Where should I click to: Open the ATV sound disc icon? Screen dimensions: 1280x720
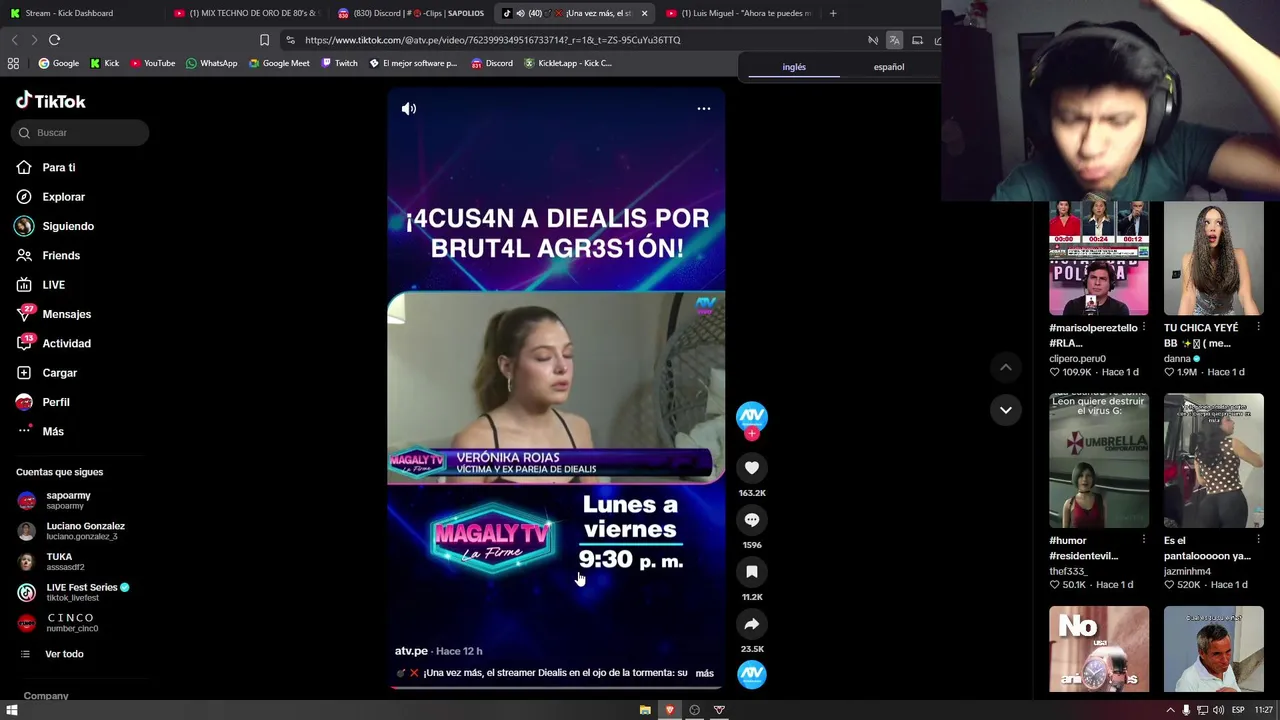click(752, 674)
